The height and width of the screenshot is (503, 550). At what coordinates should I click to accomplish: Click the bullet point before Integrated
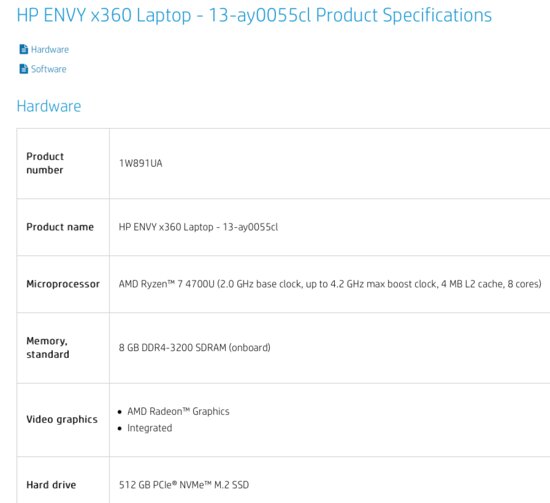pyautogui.click(x=120, y=429)
